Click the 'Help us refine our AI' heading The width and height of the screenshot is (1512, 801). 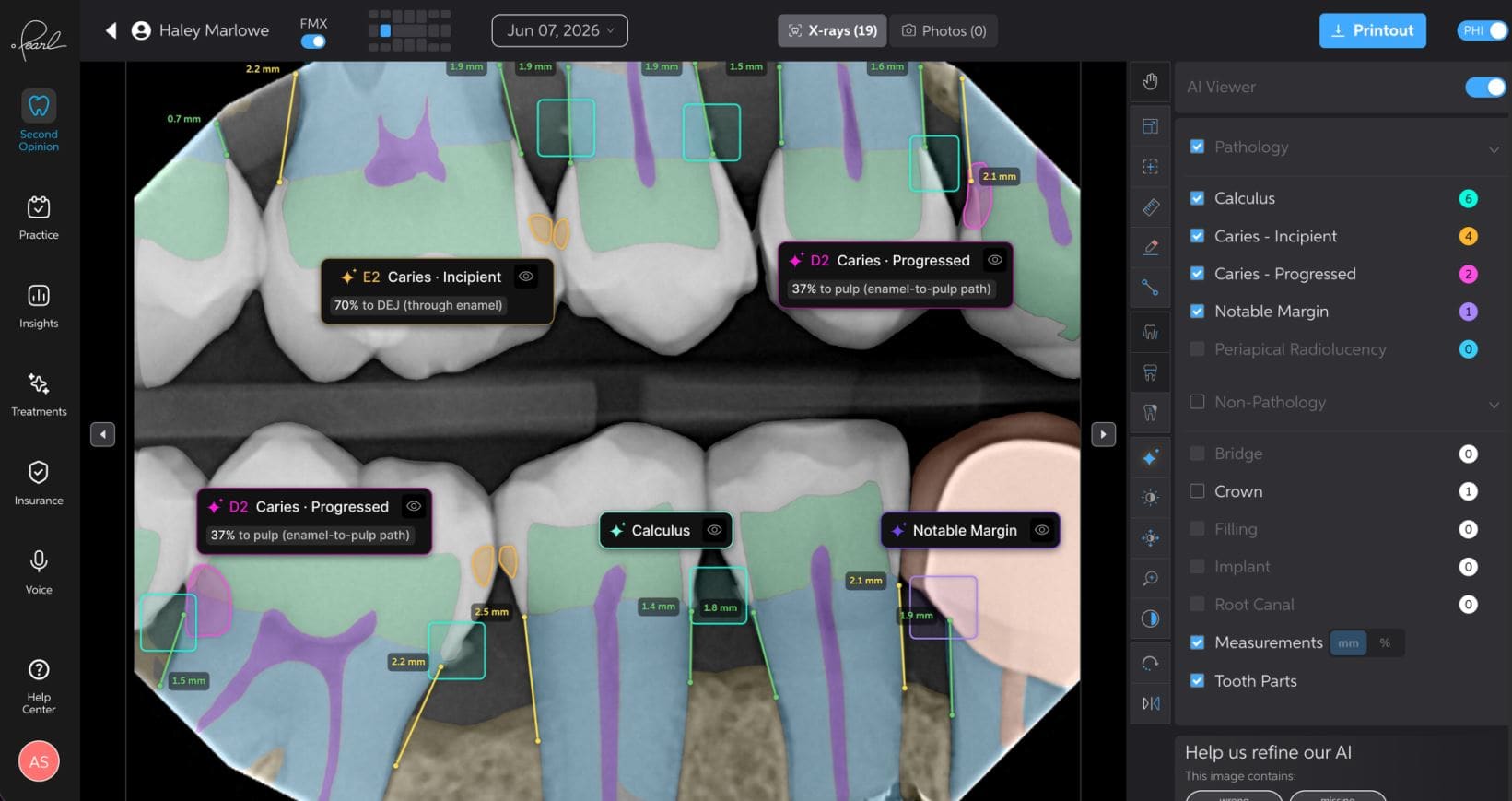1268,752
